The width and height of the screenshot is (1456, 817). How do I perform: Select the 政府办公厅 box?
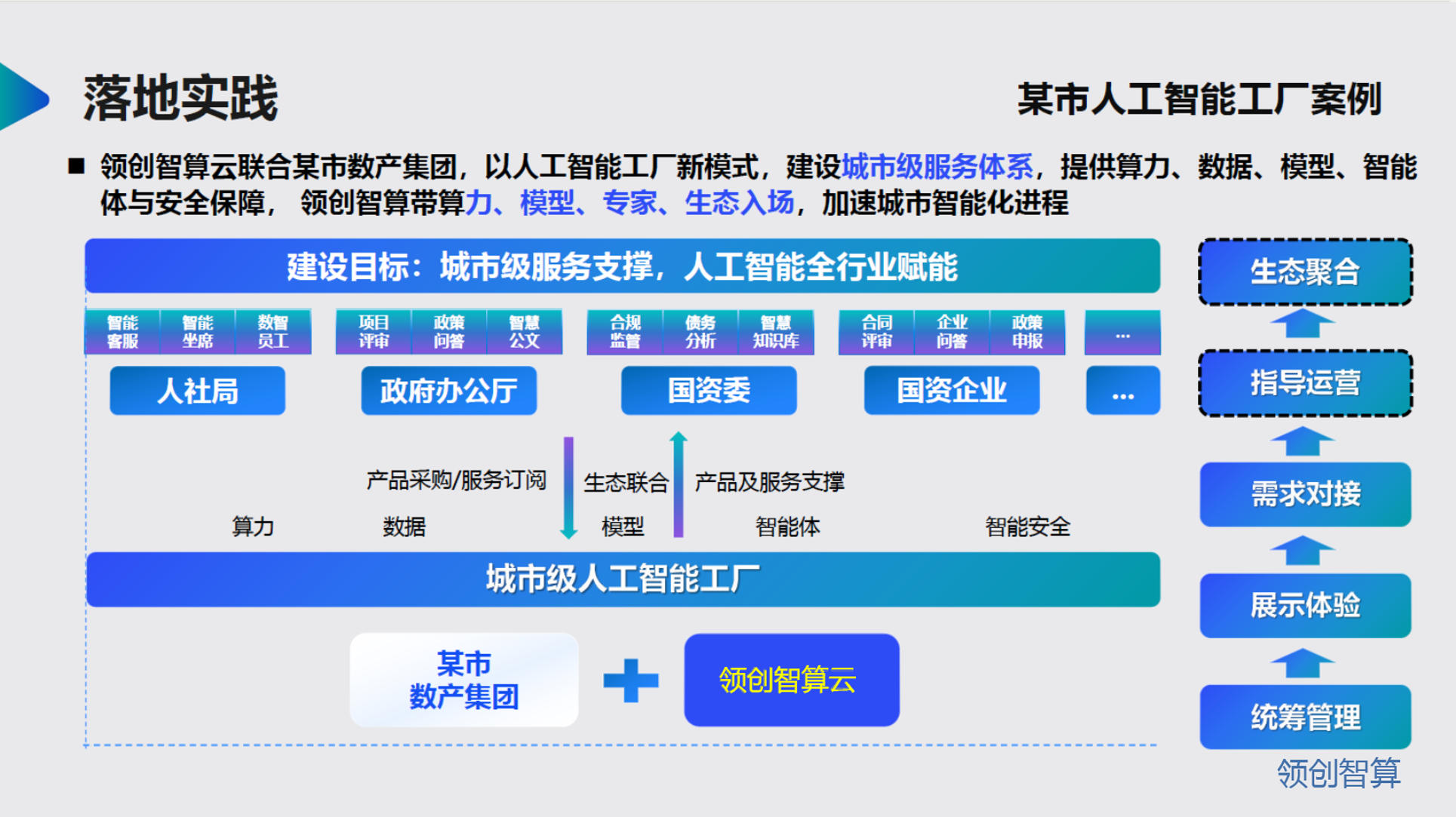[448, 391]
